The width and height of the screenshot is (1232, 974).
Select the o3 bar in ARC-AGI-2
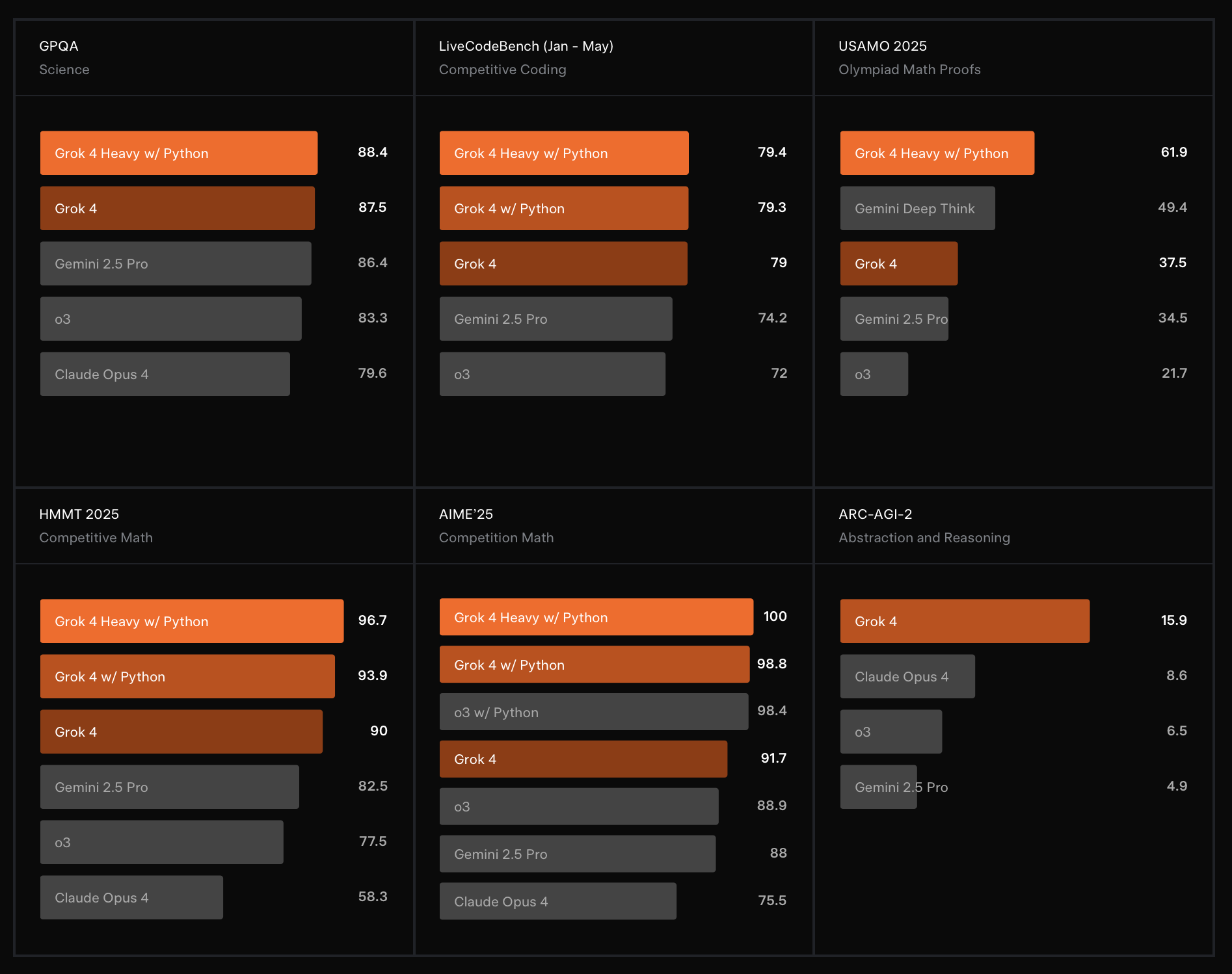click(x=891, y=731)
